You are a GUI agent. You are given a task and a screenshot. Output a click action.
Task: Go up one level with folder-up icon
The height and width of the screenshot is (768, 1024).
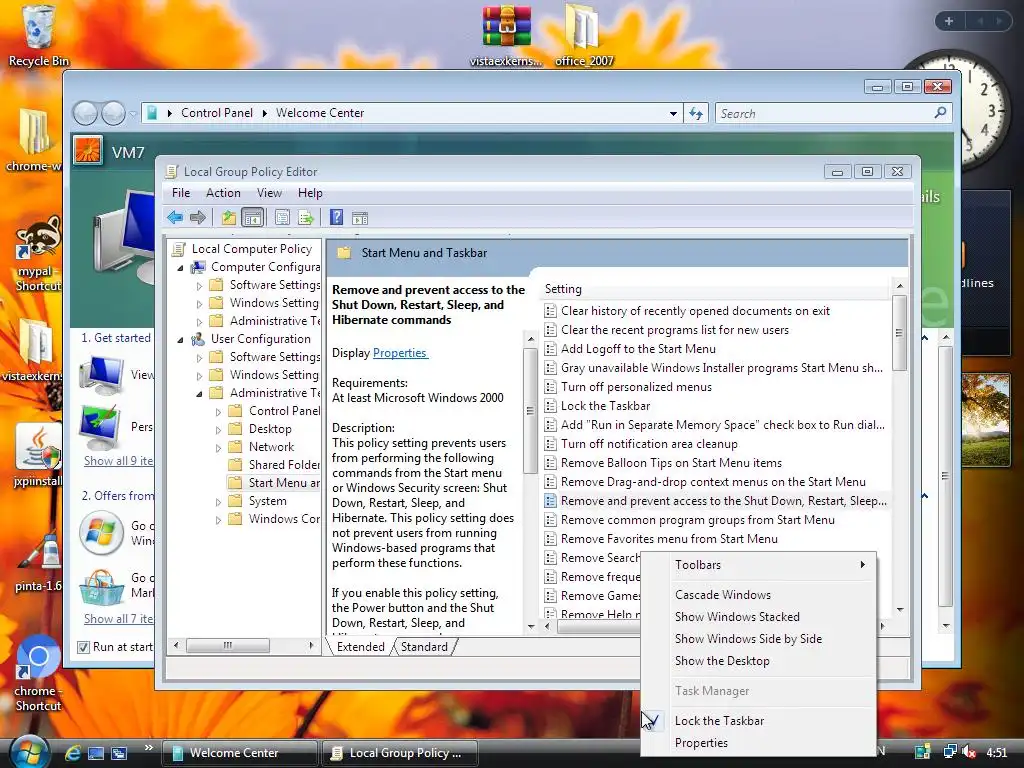point(229,217)
